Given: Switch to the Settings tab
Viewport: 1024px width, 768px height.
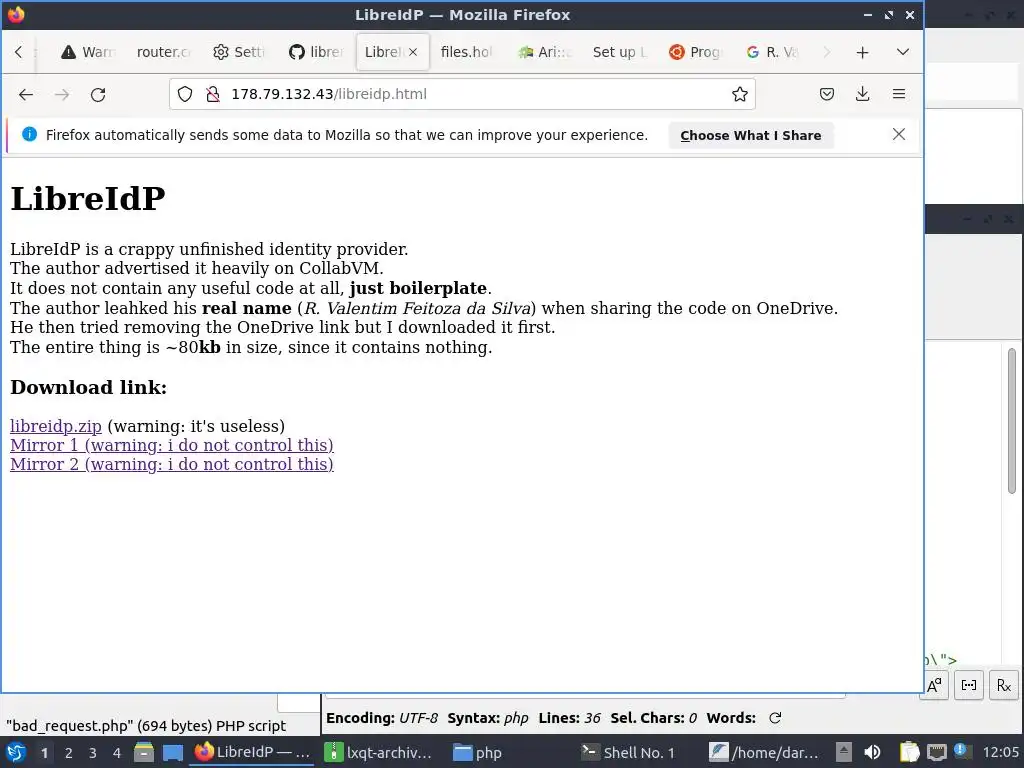Looking at the screenshot, I should (x=239, y=52).
